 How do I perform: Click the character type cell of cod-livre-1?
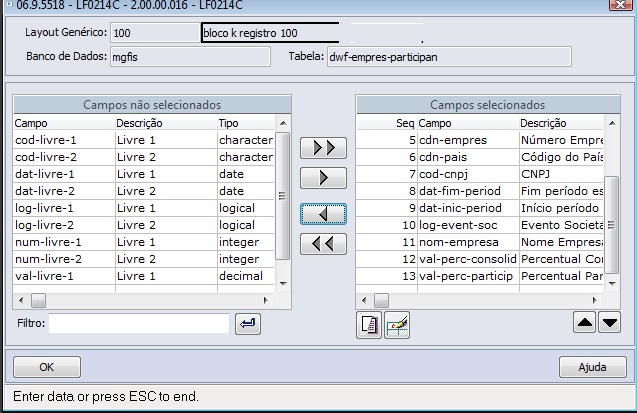tap(246, 140)
